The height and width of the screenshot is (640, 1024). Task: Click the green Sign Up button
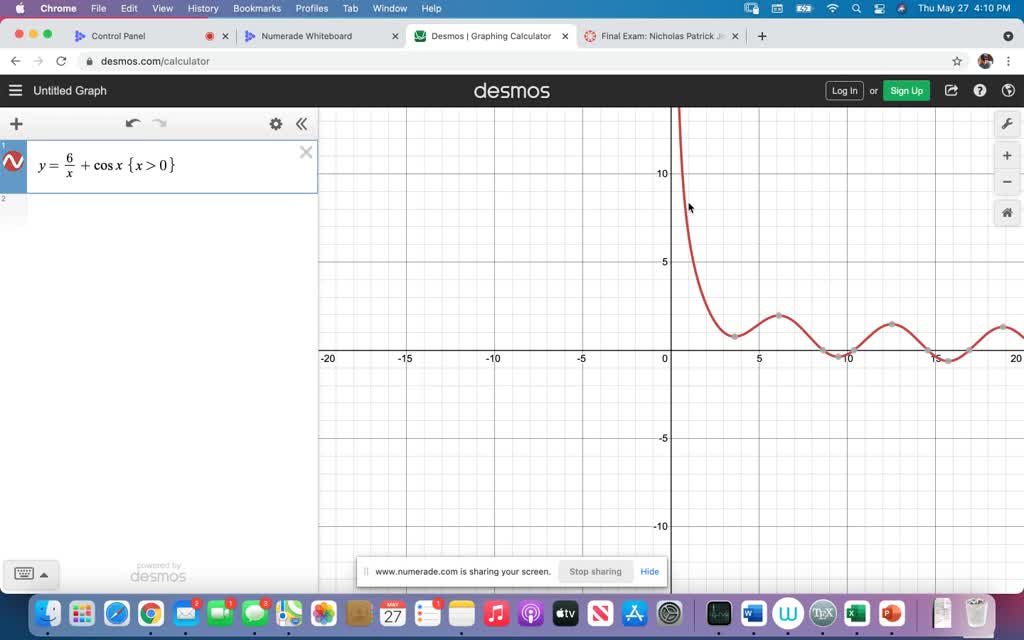point(906,90)
